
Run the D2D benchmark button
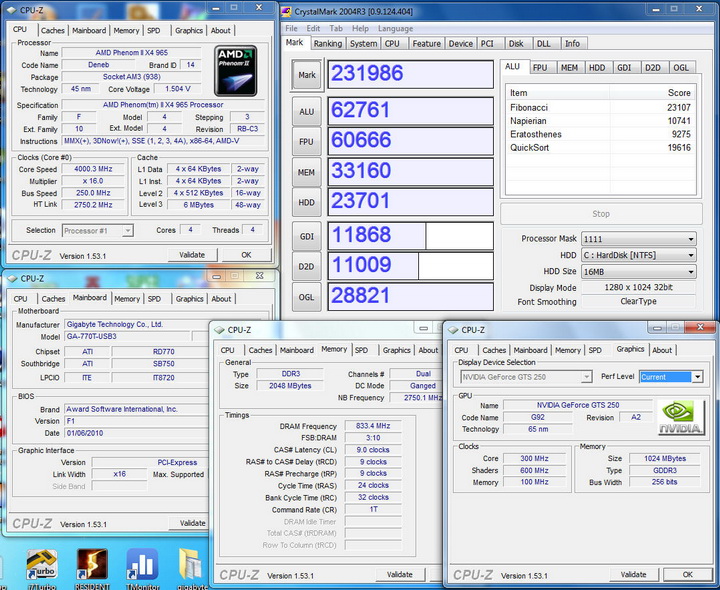coord(307,267)
